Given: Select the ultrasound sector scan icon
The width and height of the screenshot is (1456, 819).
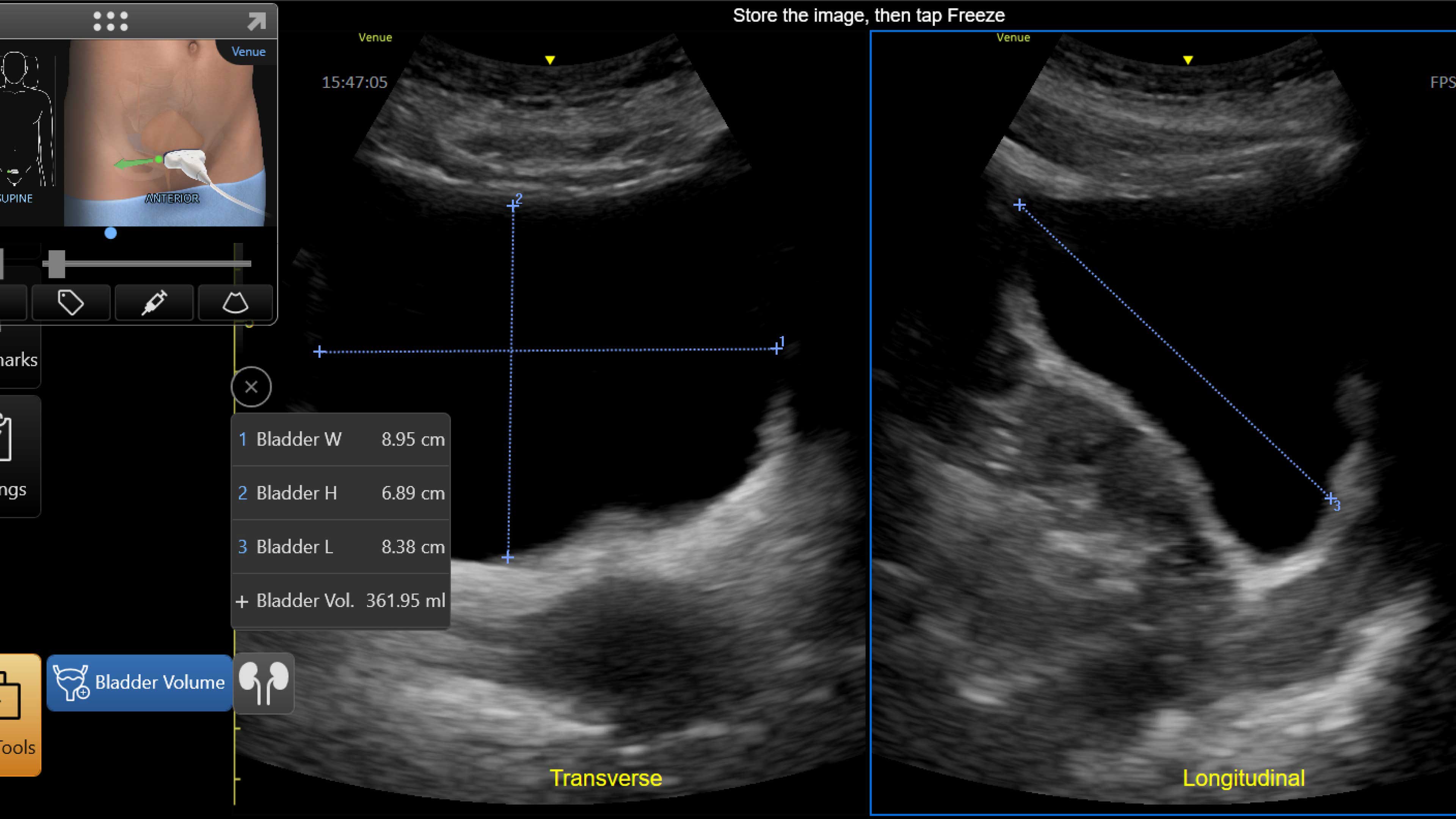Looking at the screenshot, I should click(x=235, y=303).
